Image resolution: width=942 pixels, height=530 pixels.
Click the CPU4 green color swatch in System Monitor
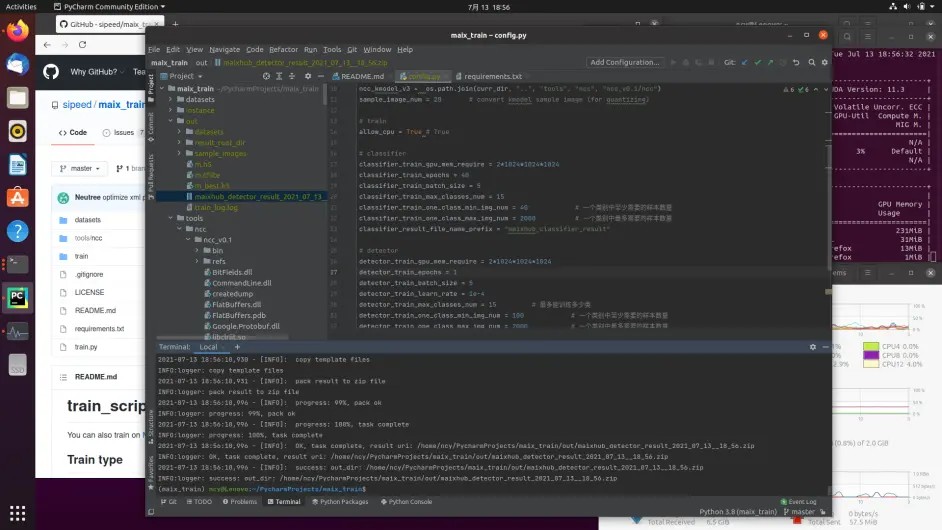coord(871,346)
